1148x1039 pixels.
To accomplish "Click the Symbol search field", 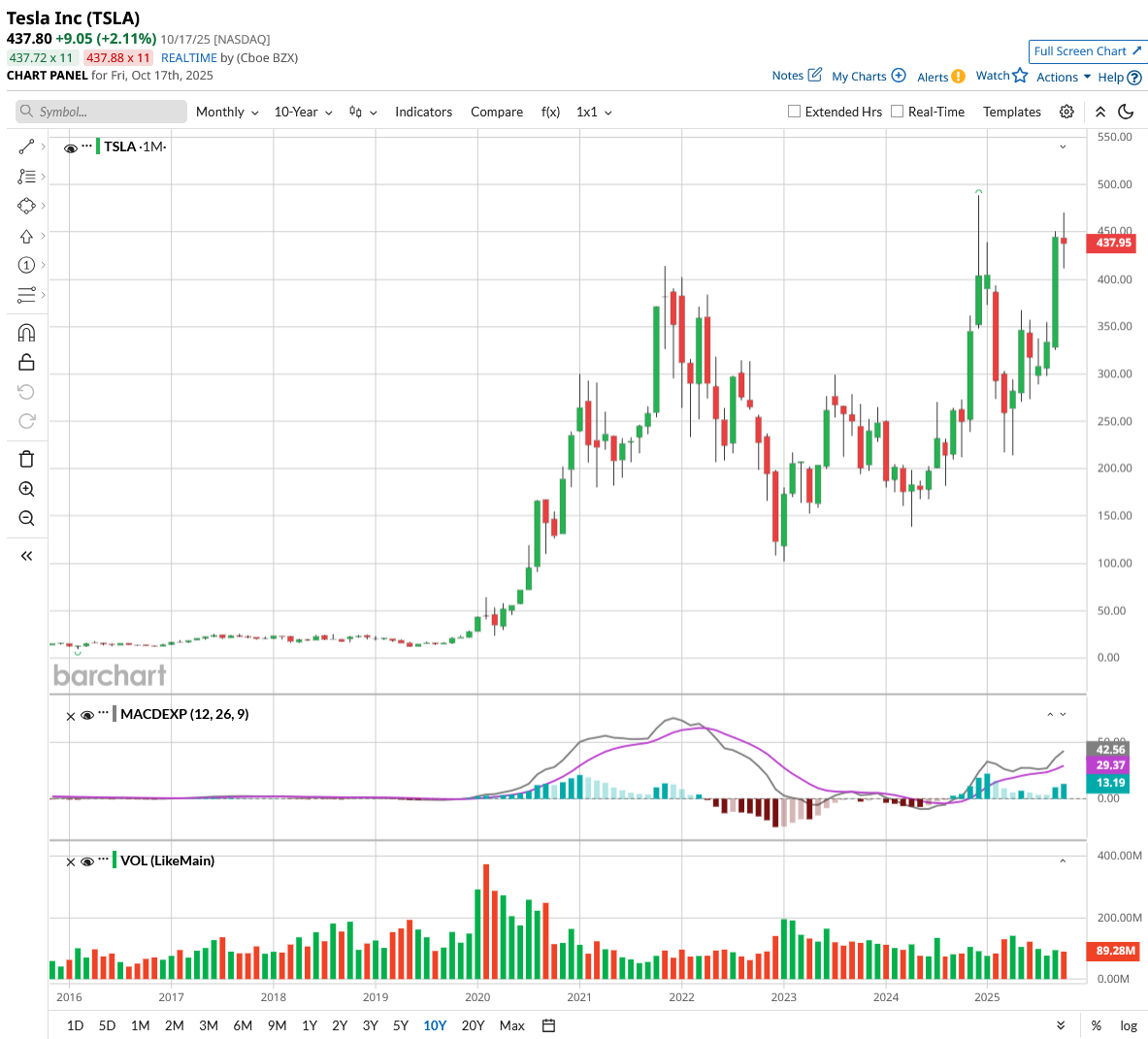I will (101, 112).
